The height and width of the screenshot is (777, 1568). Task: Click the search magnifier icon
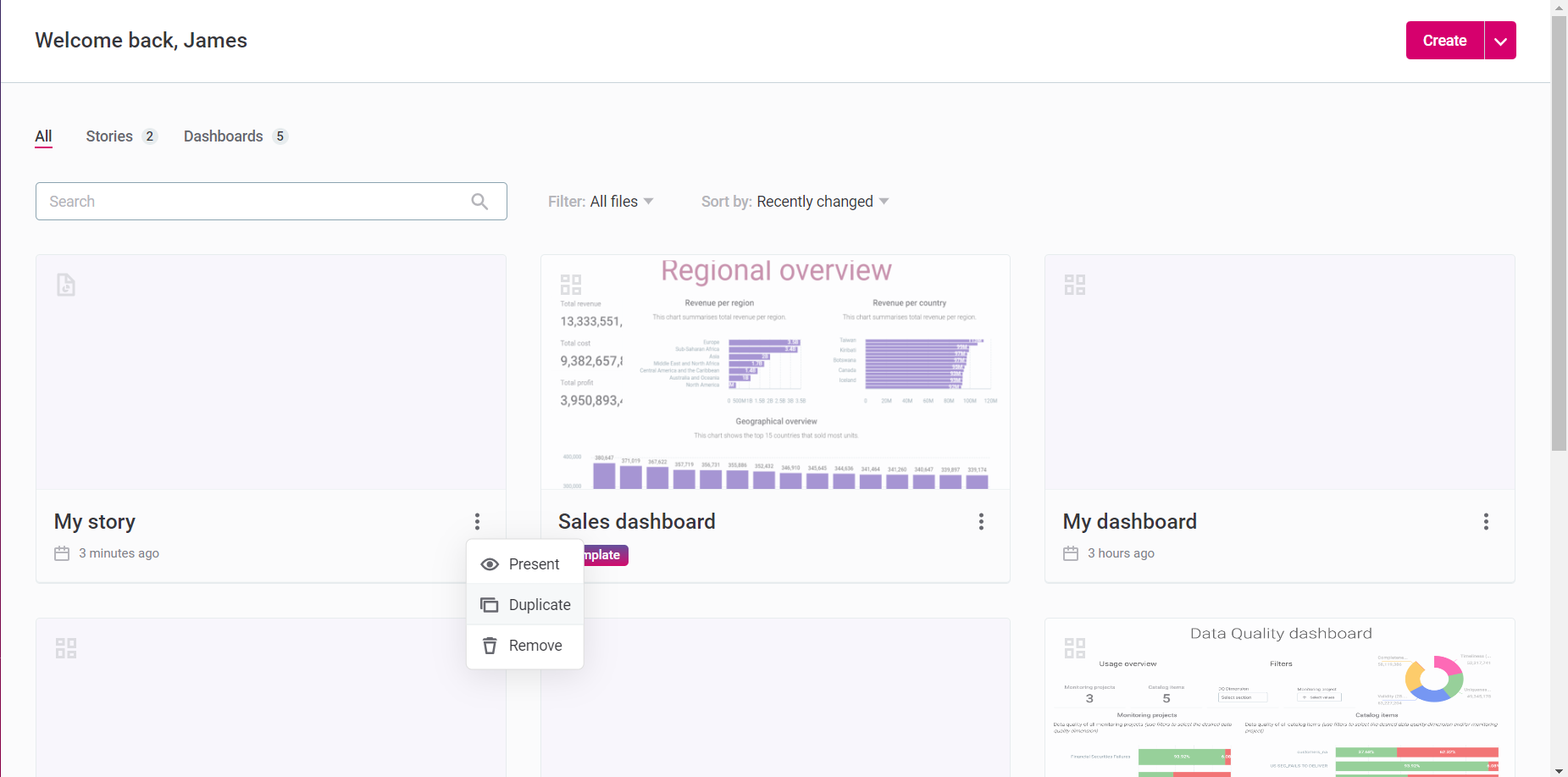[479, 202]
